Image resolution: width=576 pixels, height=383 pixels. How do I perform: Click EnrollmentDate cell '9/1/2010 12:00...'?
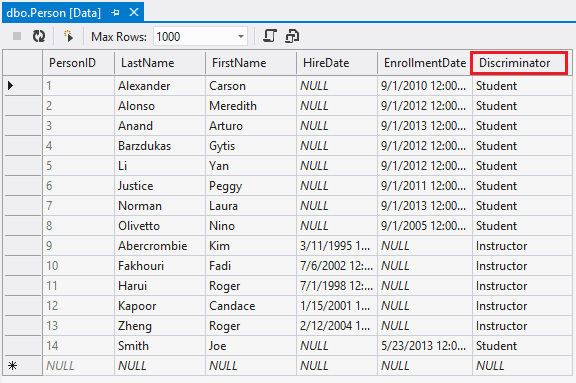[x=425, y=86]
